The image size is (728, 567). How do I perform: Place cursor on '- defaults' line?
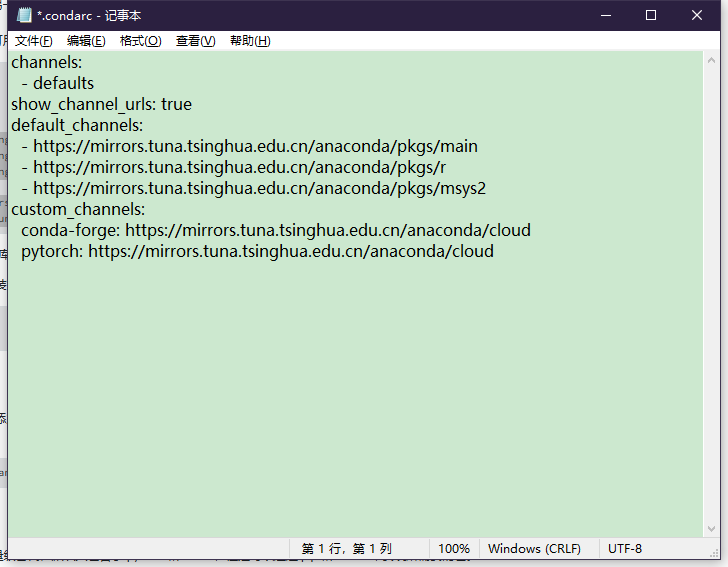[58, 83]
